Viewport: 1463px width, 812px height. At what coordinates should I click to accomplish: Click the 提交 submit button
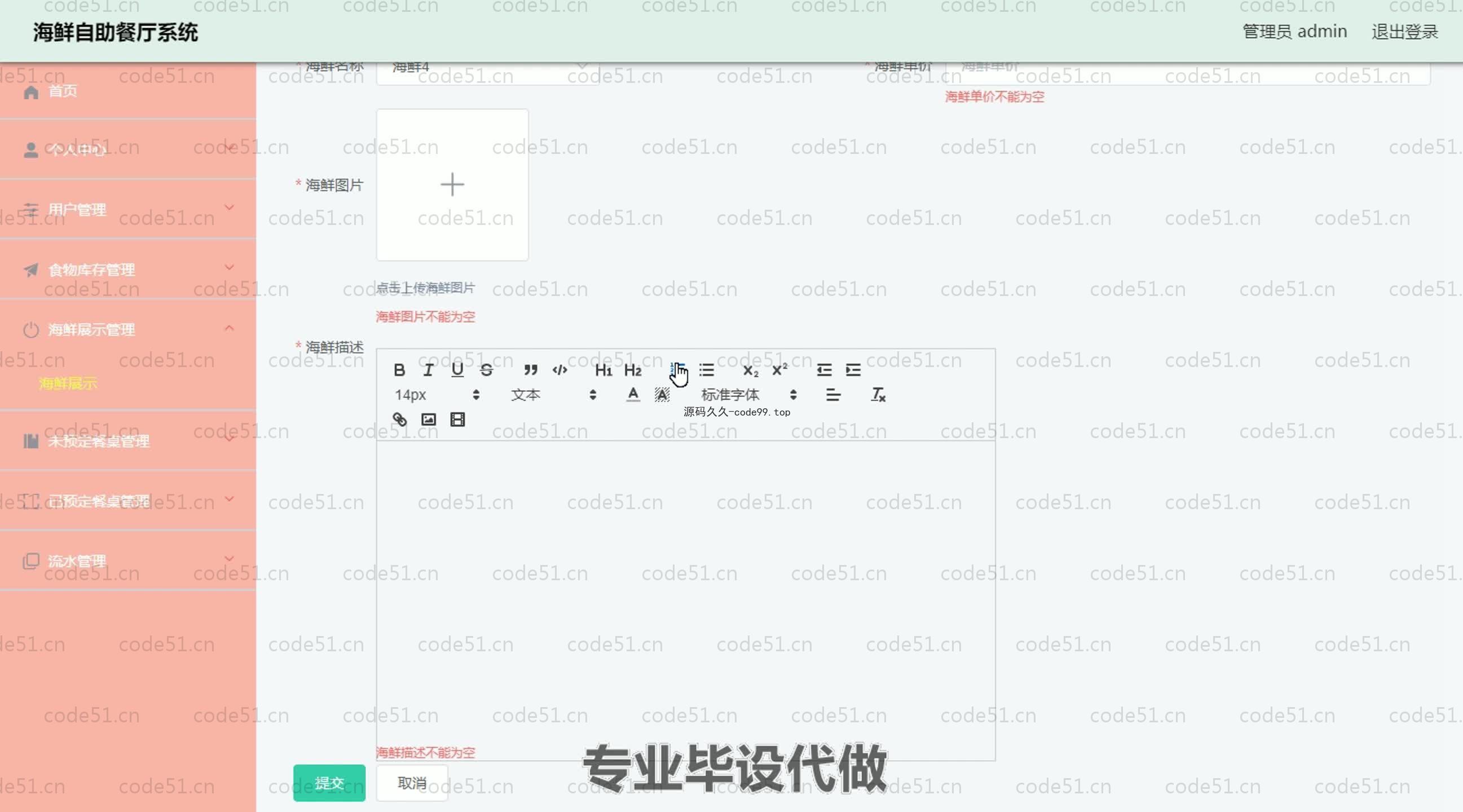[x=329, y=783]
